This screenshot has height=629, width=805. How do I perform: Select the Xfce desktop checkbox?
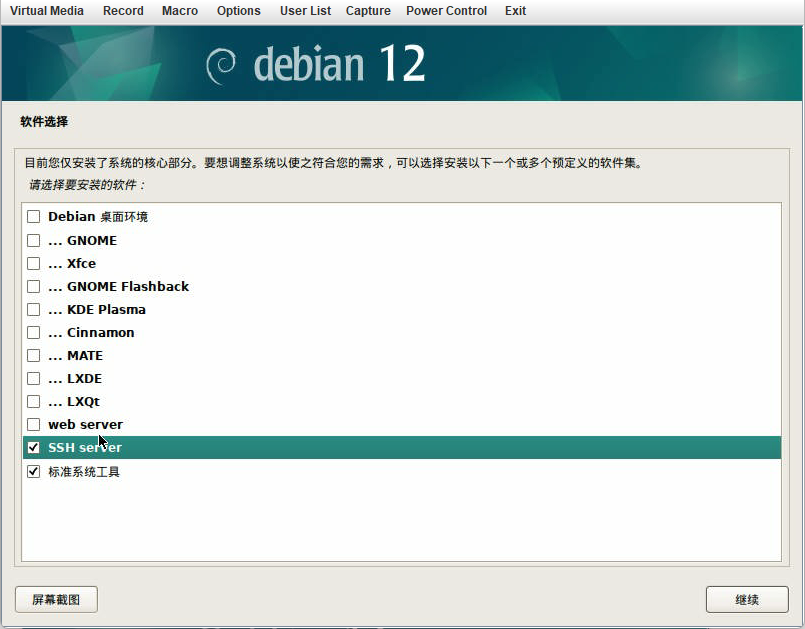(x=33, y=263)
